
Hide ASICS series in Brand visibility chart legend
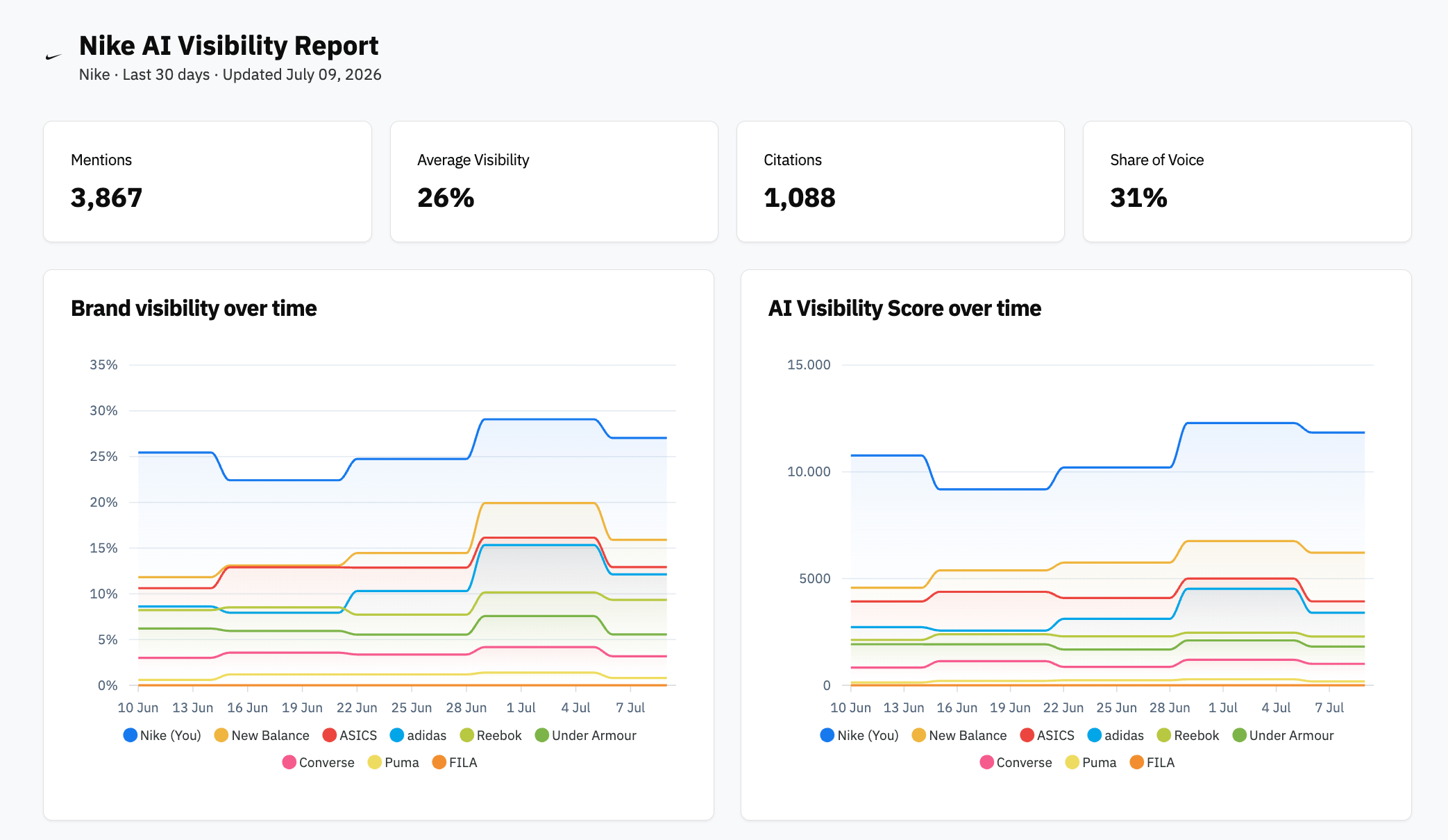click(350, 735)
